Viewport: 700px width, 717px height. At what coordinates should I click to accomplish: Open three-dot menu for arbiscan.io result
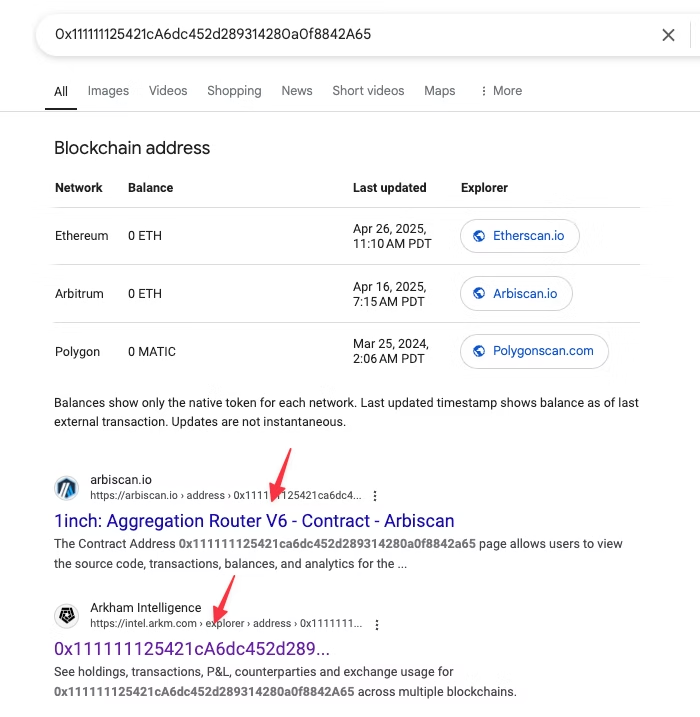(375, 496)
